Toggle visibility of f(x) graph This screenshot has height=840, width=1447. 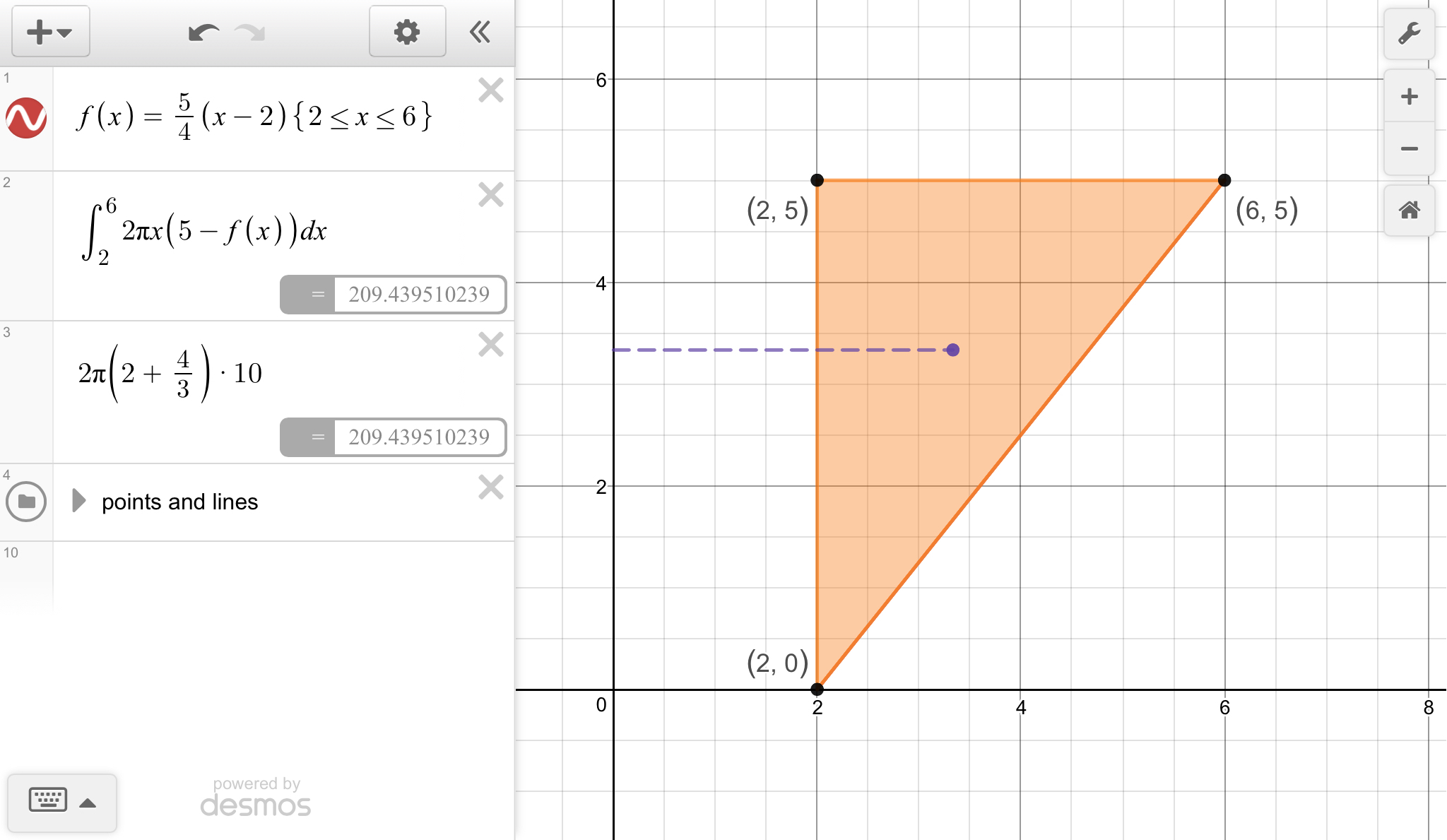point(26,117)
